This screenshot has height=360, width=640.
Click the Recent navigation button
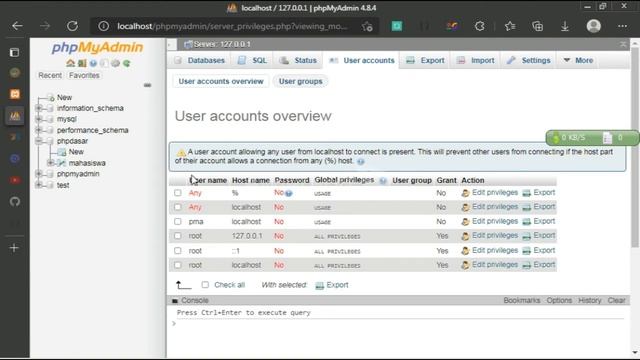(x=50, y=75)
